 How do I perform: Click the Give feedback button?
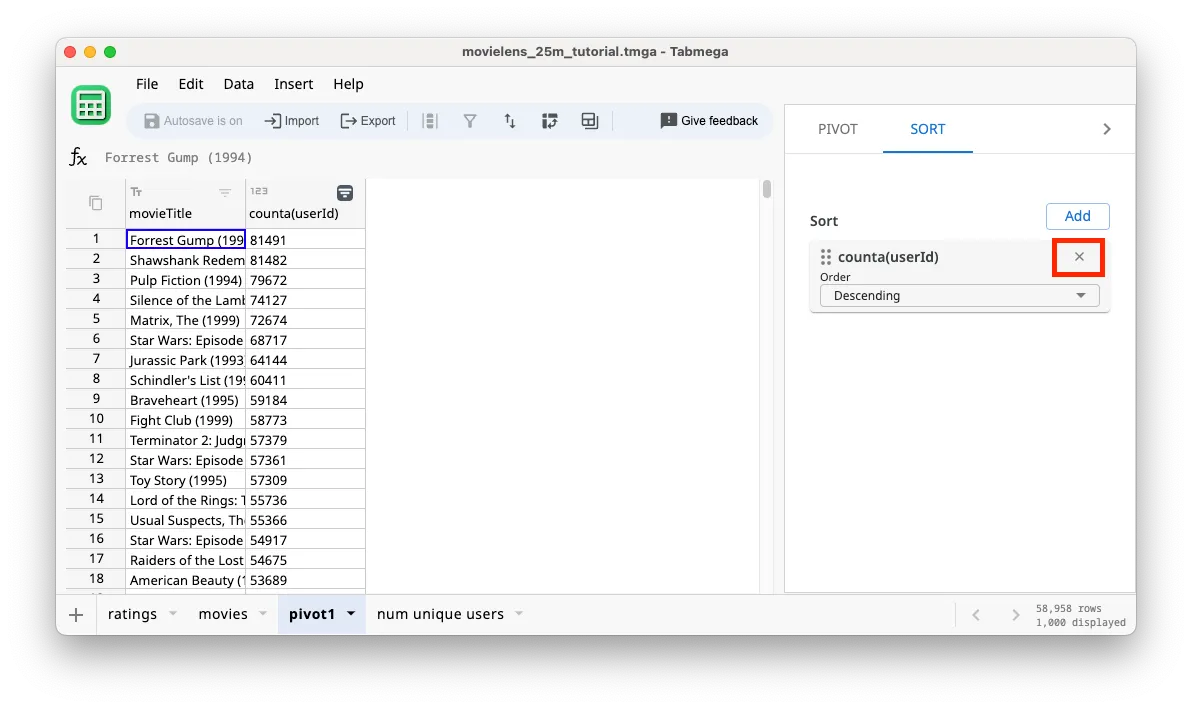click(x=709, y=120)
